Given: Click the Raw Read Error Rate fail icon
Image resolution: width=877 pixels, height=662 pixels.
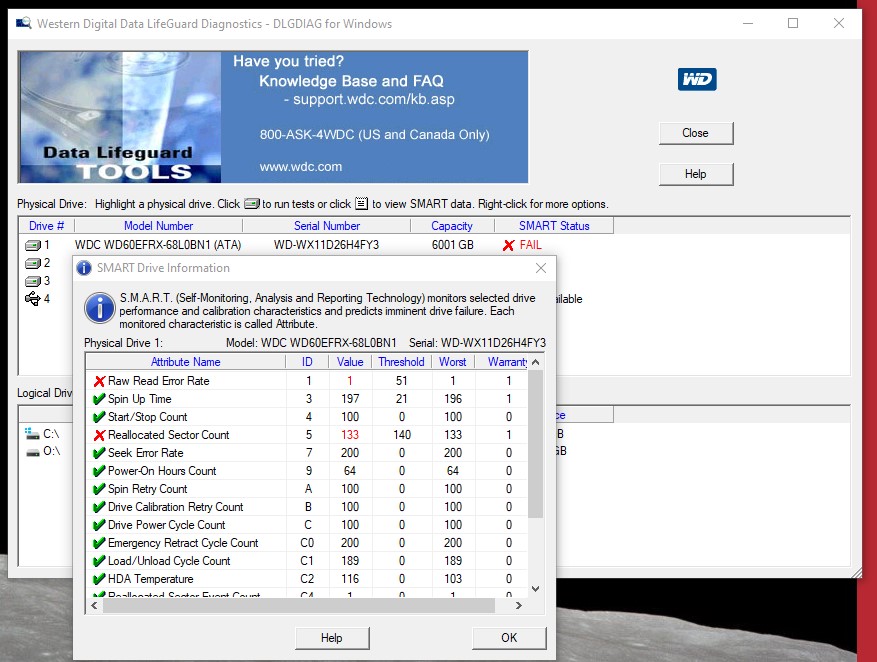Looking at the screenshot, I should (x=99, y=381).
